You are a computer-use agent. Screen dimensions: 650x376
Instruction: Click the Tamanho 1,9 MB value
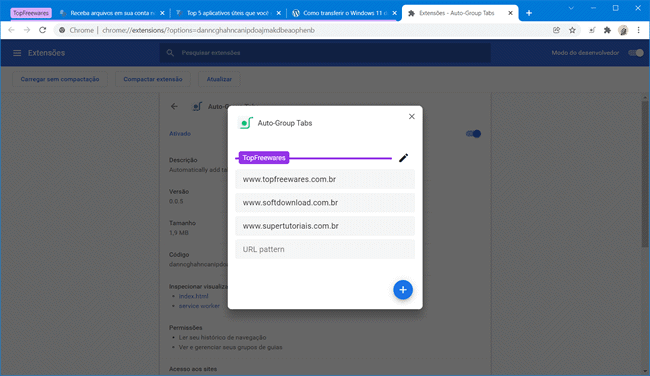pos(179,233)
